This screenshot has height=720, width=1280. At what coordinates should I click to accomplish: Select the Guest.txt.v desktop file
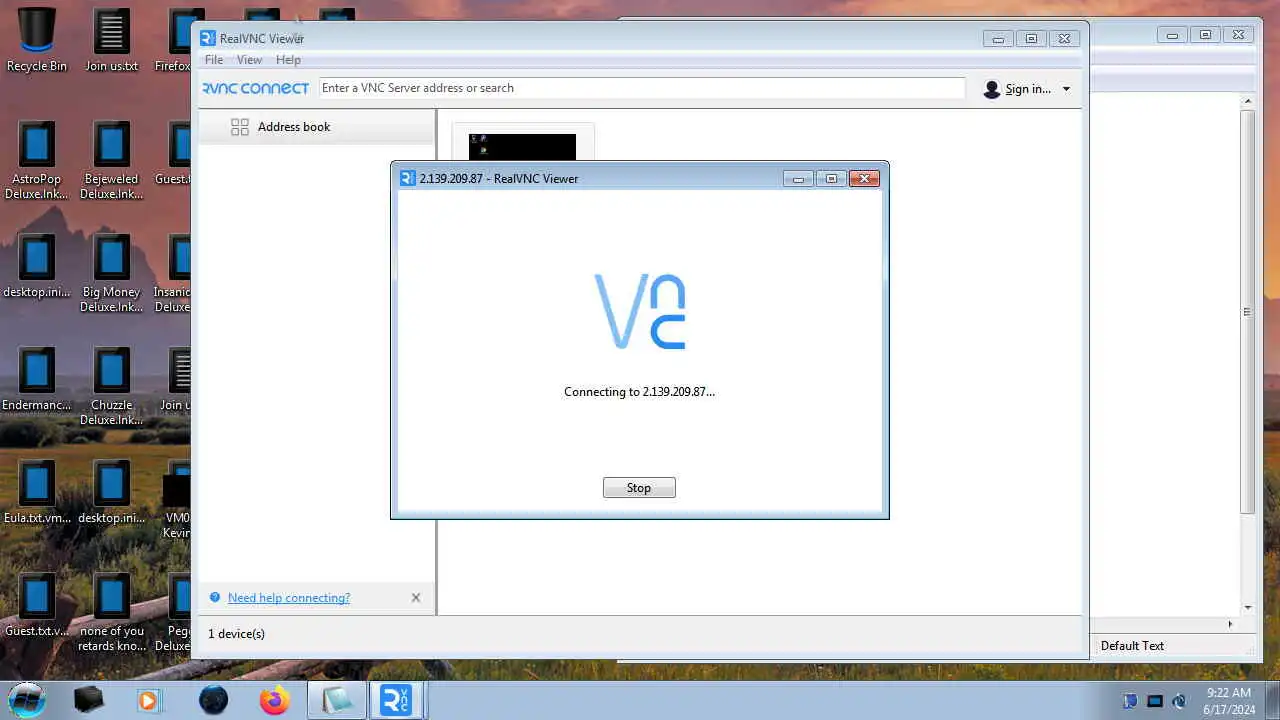pyautogui.click(x=37, y=606)
